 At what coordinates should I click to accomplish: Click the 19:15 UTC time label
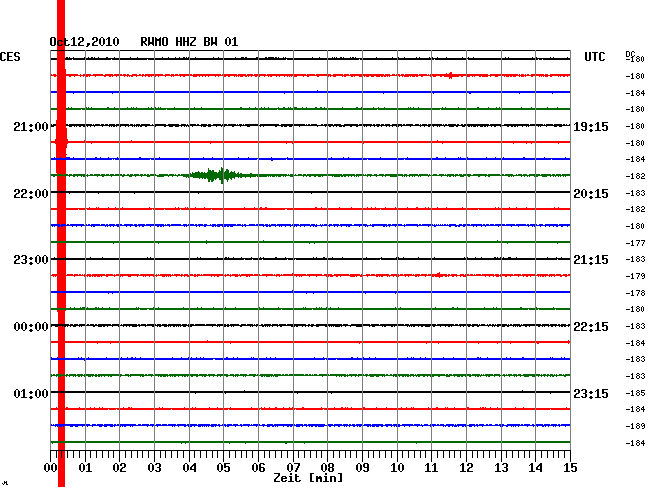pyautogui.click(x=591, y=127)
